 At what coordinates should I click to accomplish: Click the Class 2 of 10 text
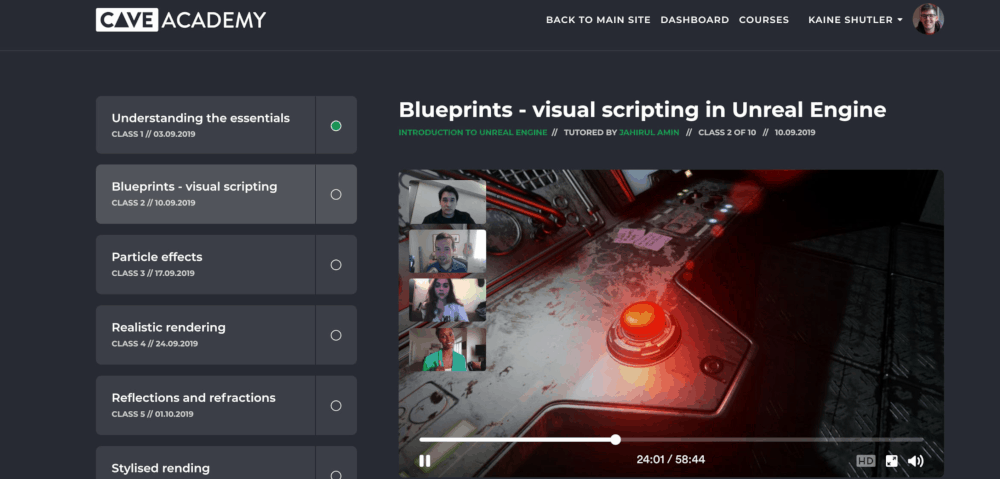tap(727, 133)
